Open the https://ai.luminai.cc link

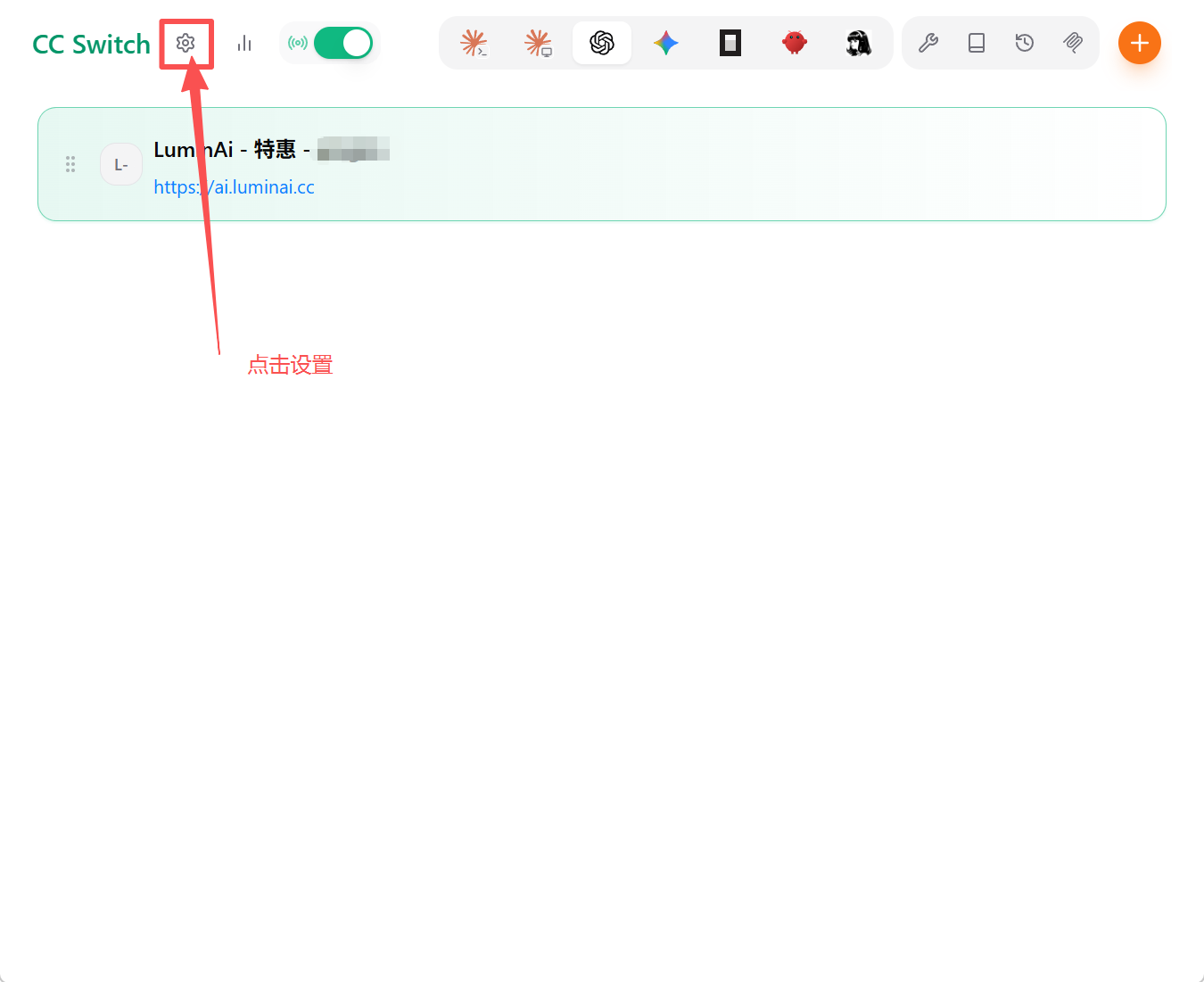(234, 187)
